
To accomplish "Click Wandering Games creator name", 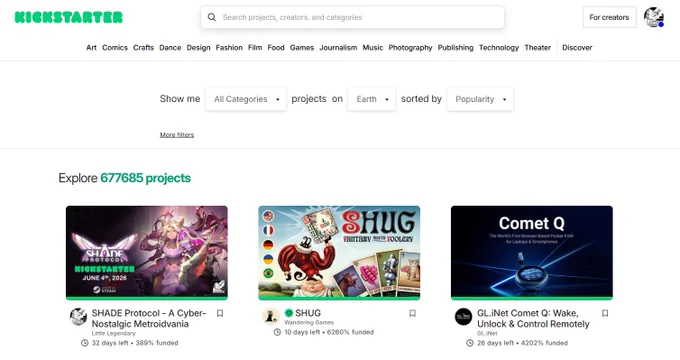I will [309, 323].
